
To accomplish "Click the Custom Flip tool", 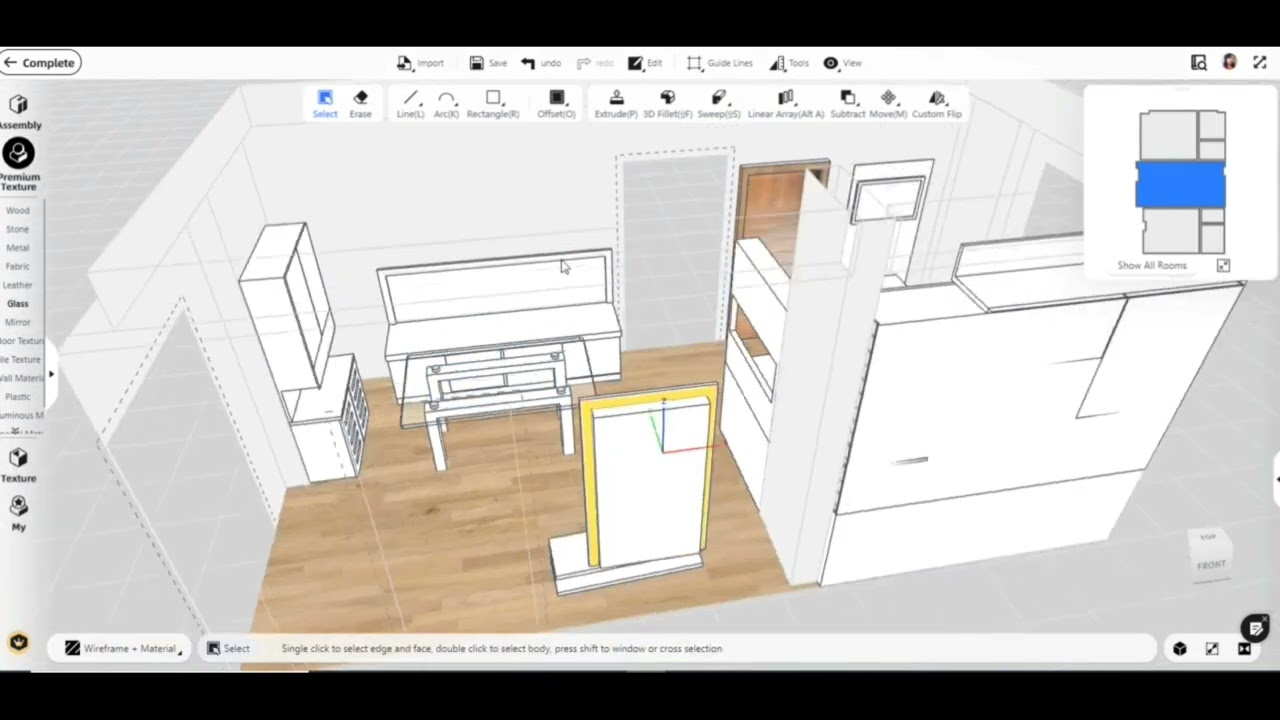I will click(x=937, y=104).
